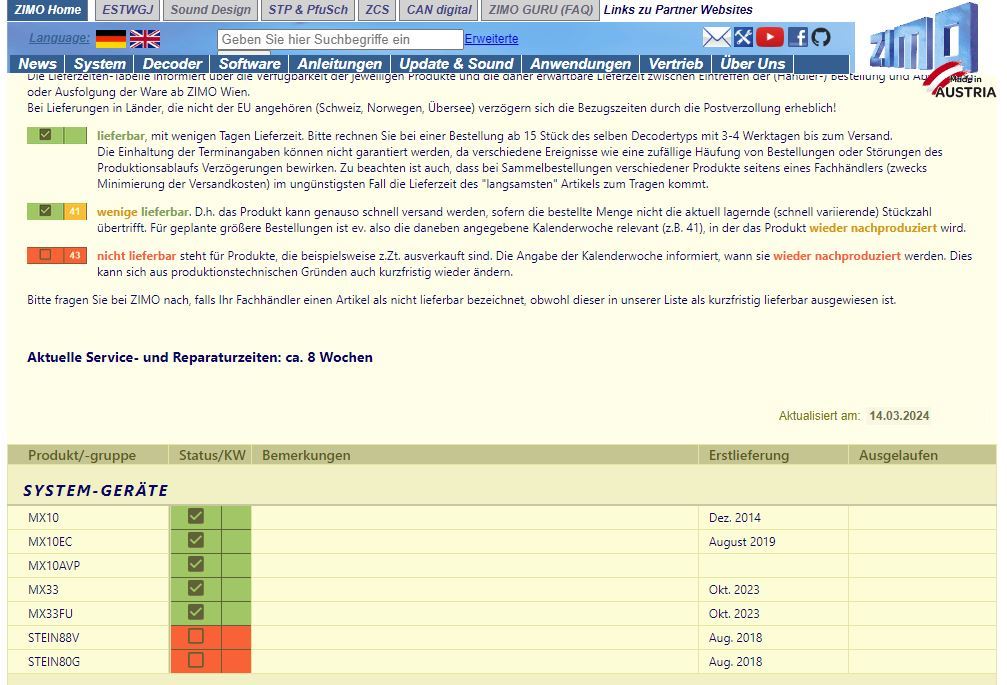
Task: Switch language to English flag
Action: click(144, 39)
